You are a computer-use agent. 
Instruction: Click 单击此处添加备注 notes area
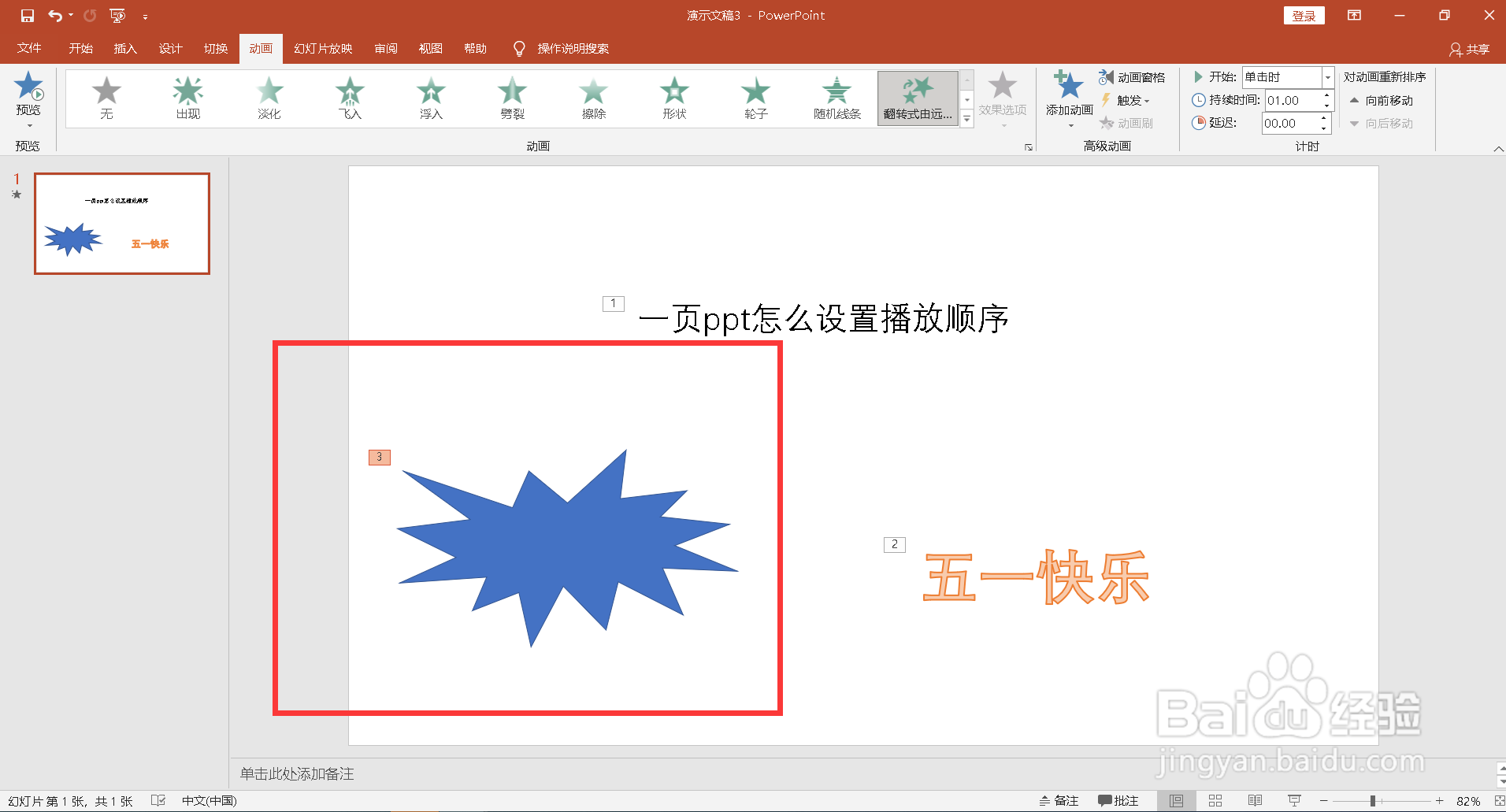click(297, 773)
